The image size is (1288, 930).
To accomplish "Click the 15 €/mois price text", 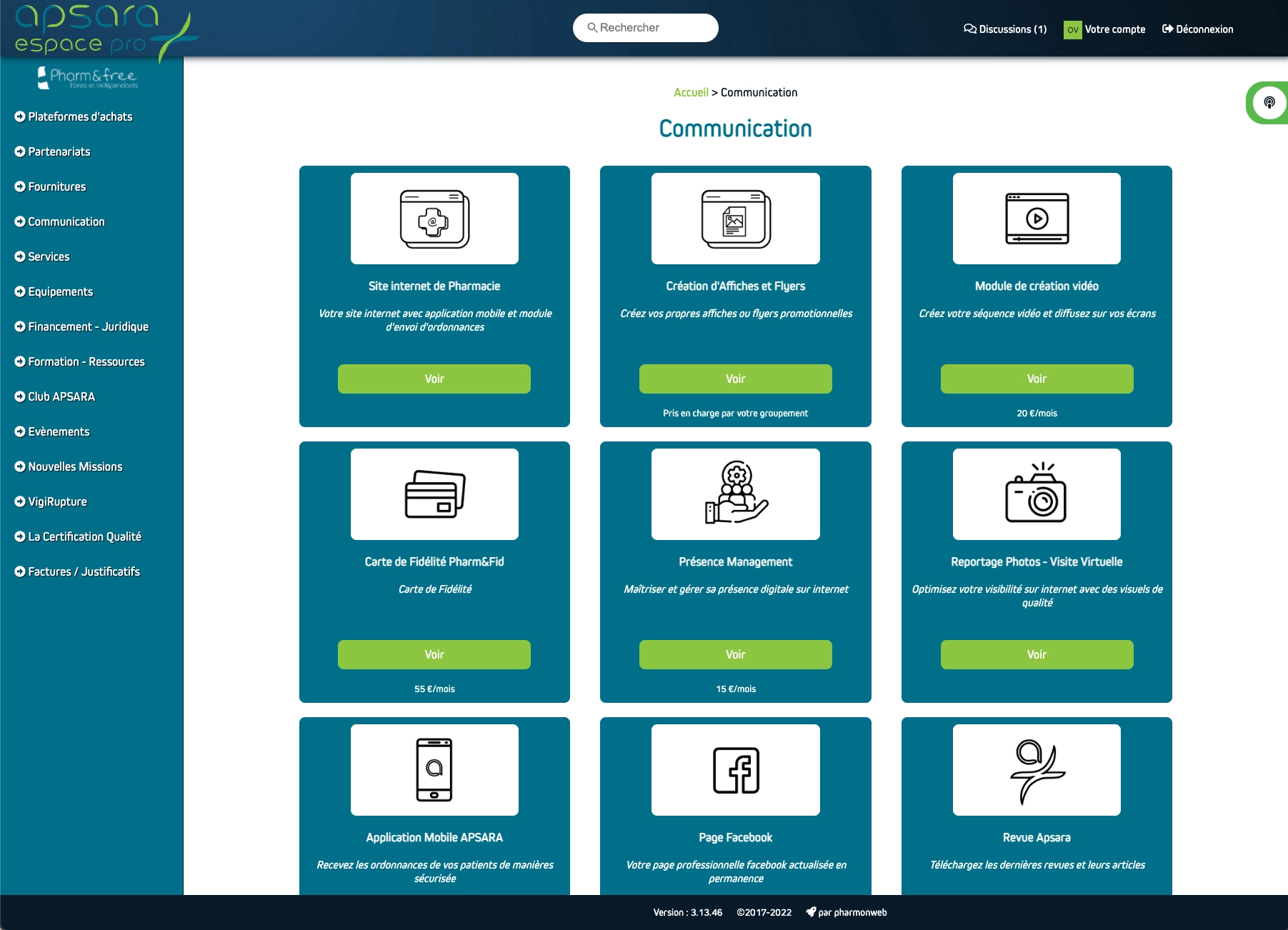I will click(x=736, y=689).
